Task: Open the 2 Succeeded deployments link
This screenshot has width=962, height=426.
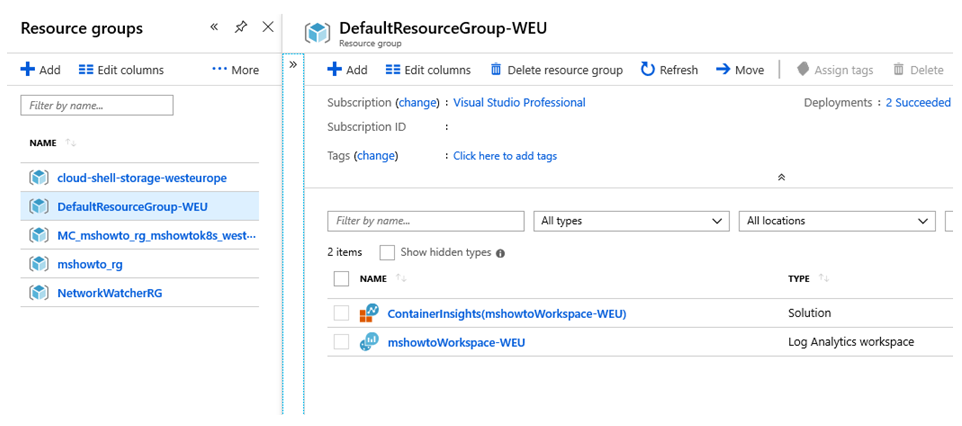Action: [x=918, y=103]
